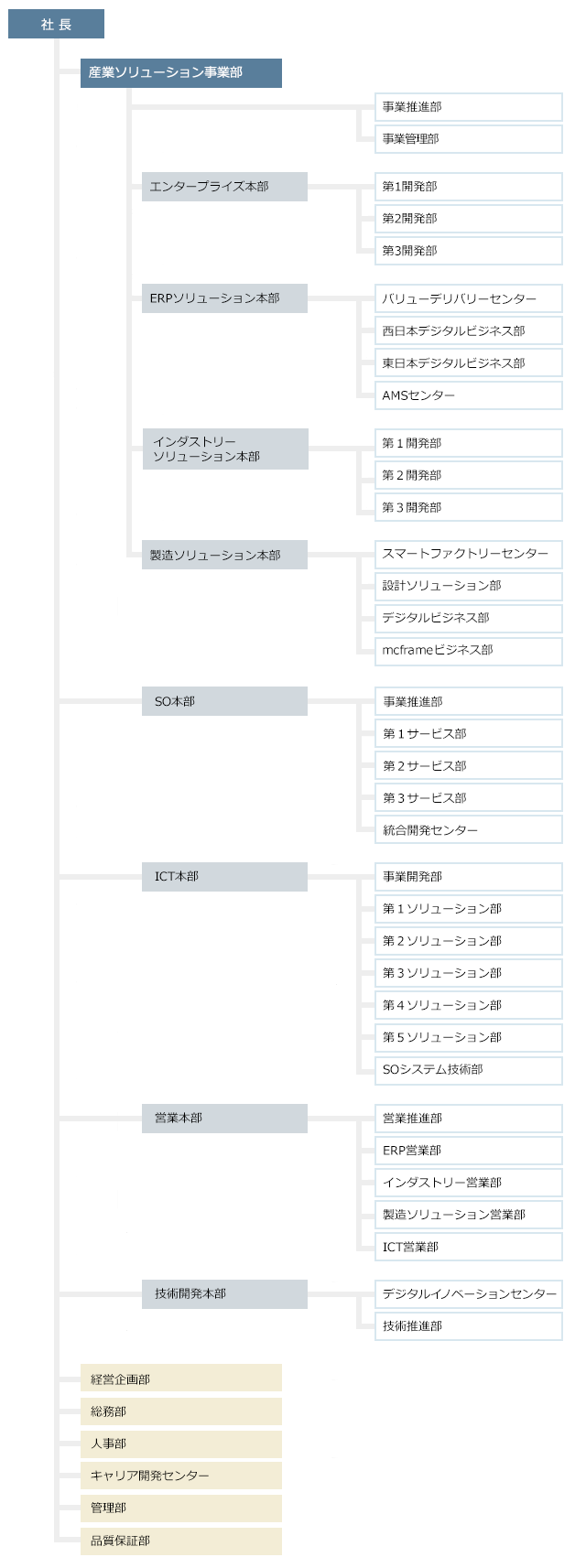Viewport: 586px width, 1568px height.
Task: Select 製造ソリューション本部 box
Action: [224, 555]
